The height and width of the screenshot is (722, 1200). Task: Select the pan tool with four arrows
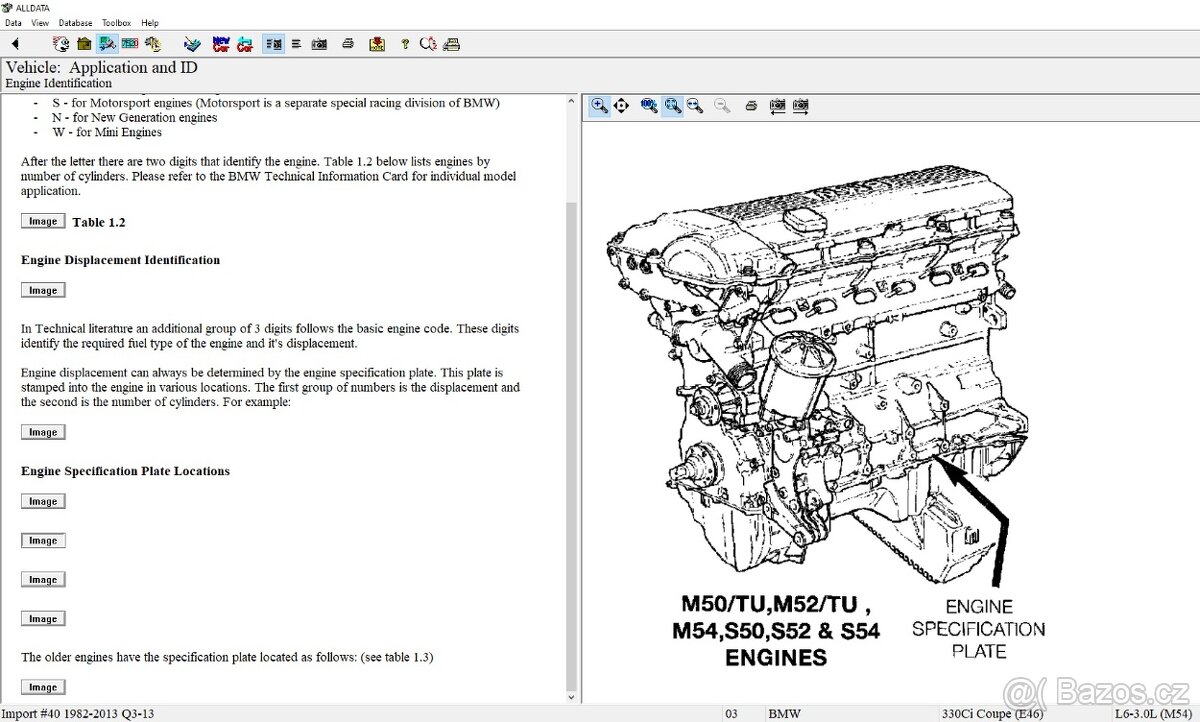621,105
